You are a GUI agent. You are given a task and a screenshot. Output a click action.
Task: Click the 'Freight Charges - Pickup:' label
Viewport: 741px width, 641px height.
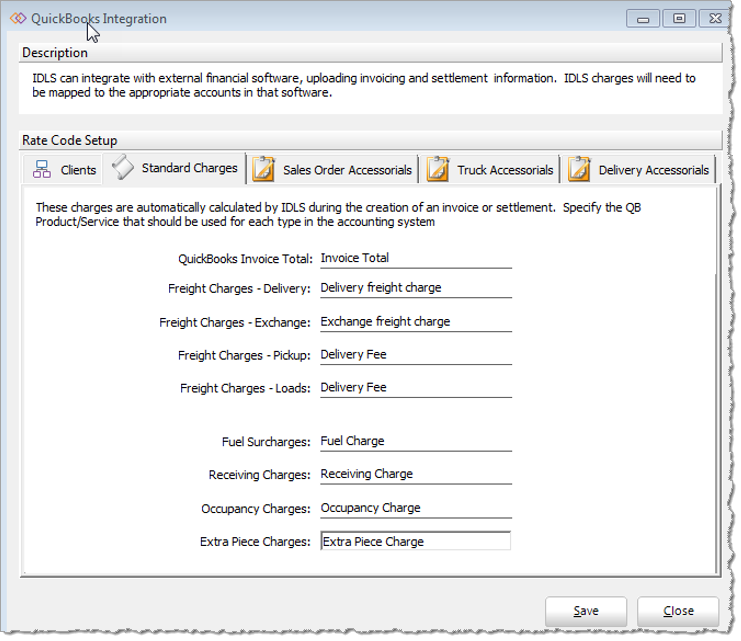(244, 355)
